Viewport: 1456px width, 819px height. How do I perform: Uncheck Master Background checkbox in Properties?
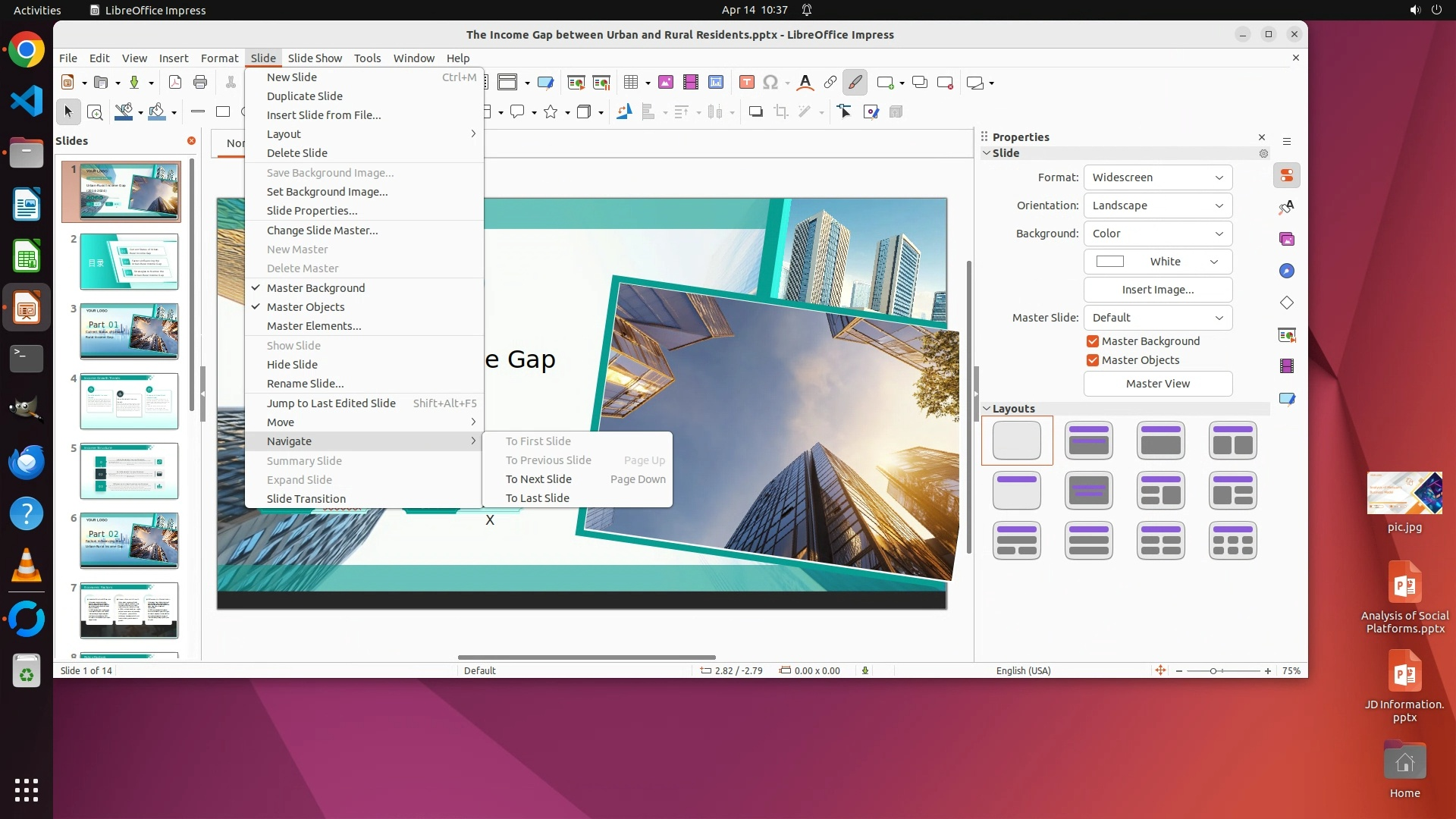[x=1093, y=341]
